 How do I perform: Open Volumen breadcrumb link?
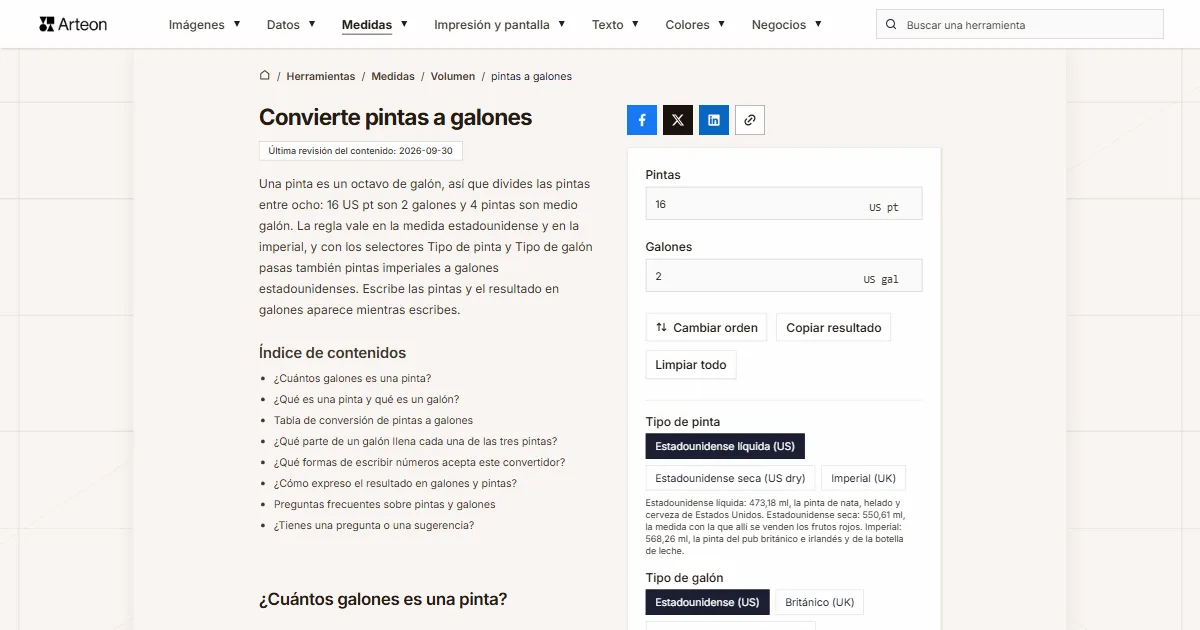pyautogui.click(x=453, y=76)
